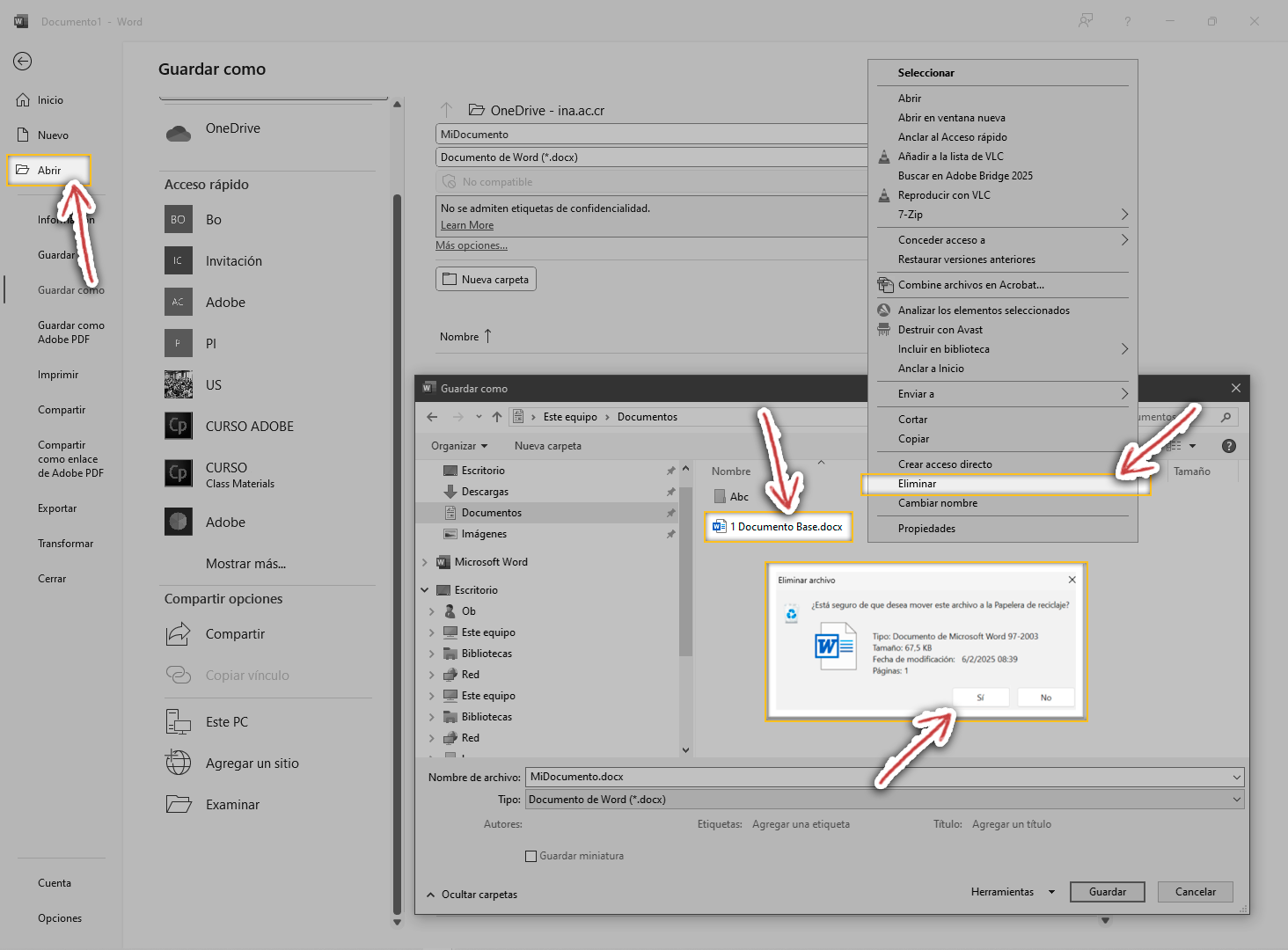Click the Este PC computer icon
The image size is (1288, 950).
[179, 722]
